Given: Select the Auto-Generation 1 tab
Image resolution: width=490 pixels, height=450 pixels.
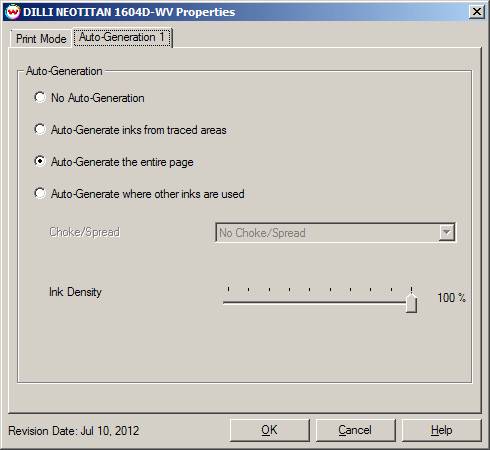Looking at the screenshot, I should (122, 37).
